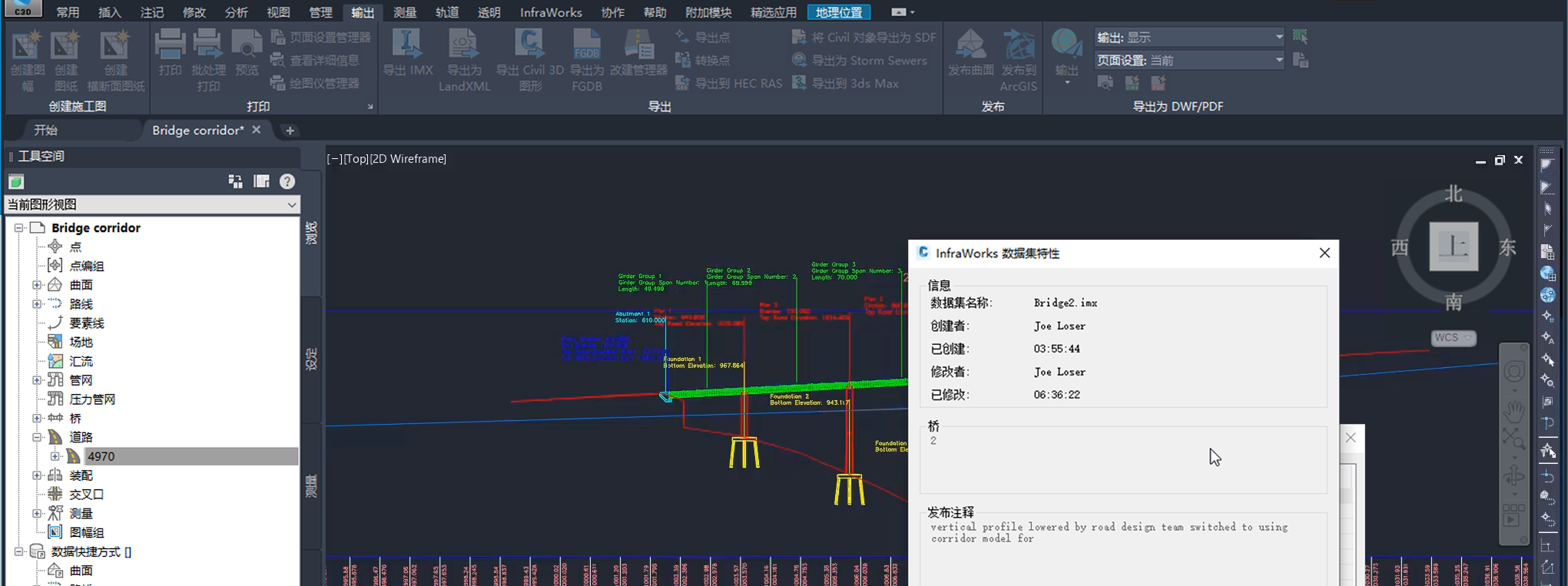Select the 交叉口 tree item

(x=87, y=495)
